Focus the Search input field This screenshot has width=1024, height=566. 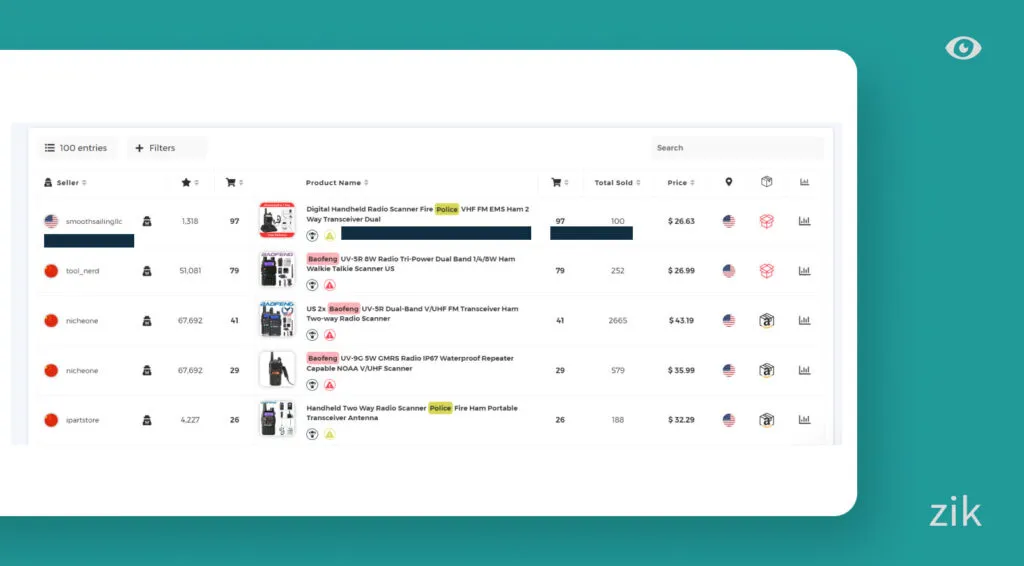pos(737,148)
